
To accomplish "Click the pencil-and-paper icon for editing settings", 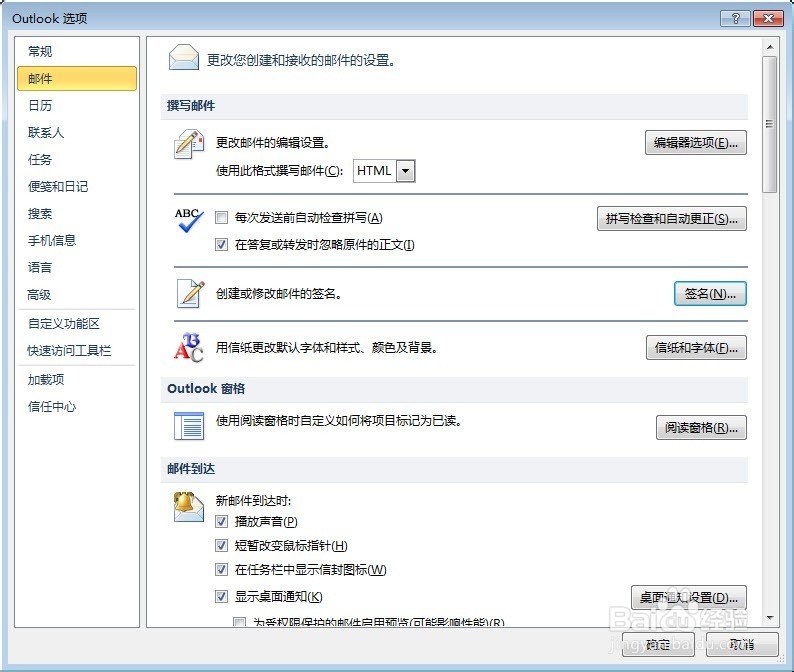I will coord(188,144).
